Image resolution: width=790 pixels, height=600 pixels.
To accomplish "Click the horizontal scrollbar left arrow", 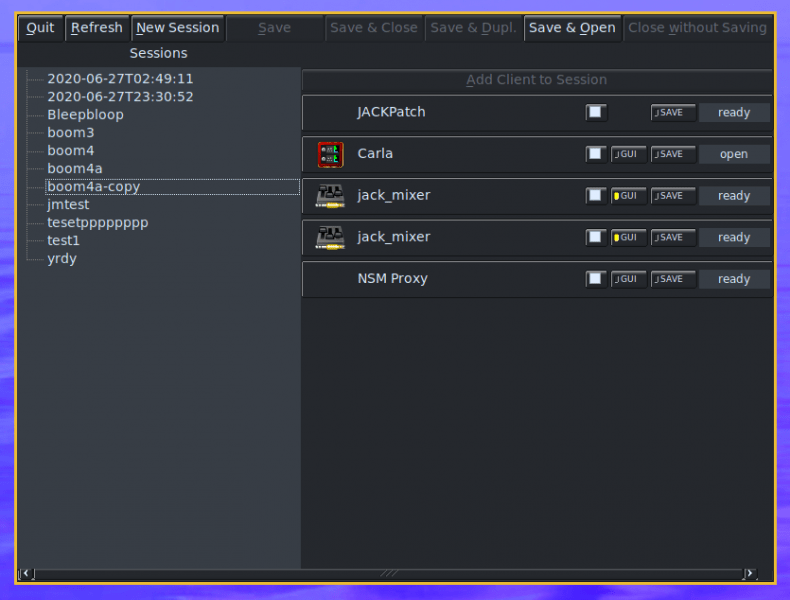I will click(26, 573).
